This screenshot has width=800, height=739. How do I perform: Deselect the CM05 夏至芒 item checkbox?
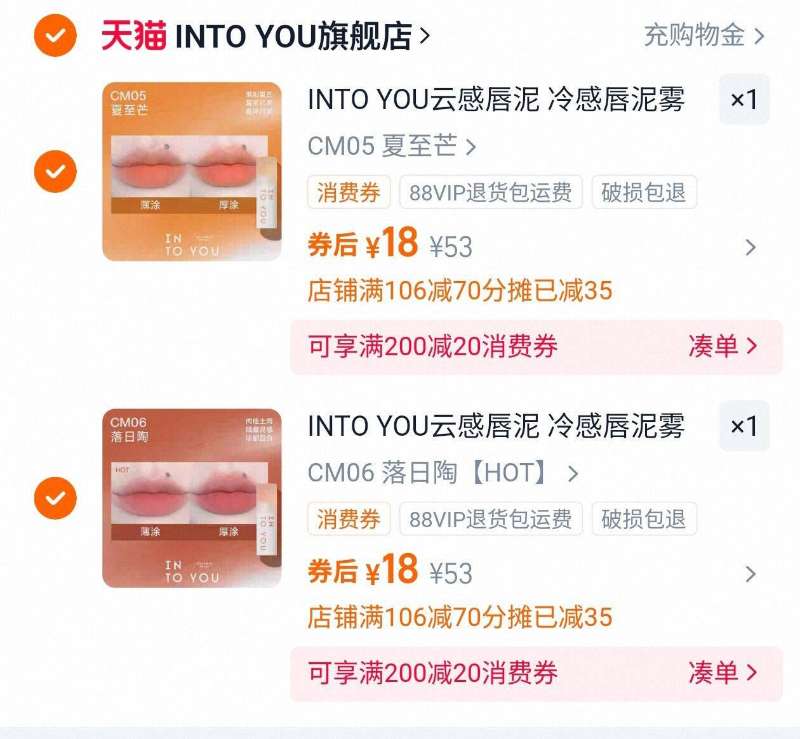55,171
